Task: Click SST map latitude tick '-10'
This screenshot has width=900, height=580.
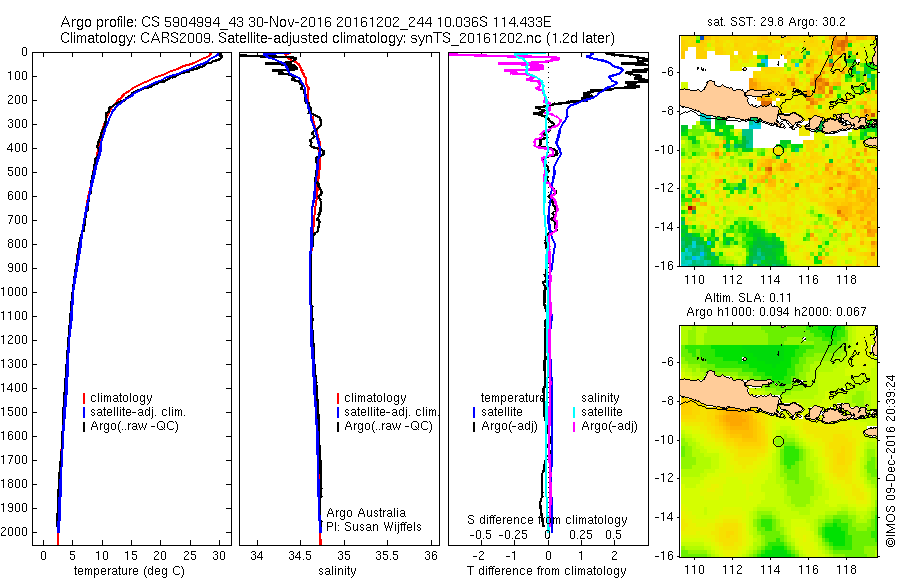Action: tap(664, 150)
